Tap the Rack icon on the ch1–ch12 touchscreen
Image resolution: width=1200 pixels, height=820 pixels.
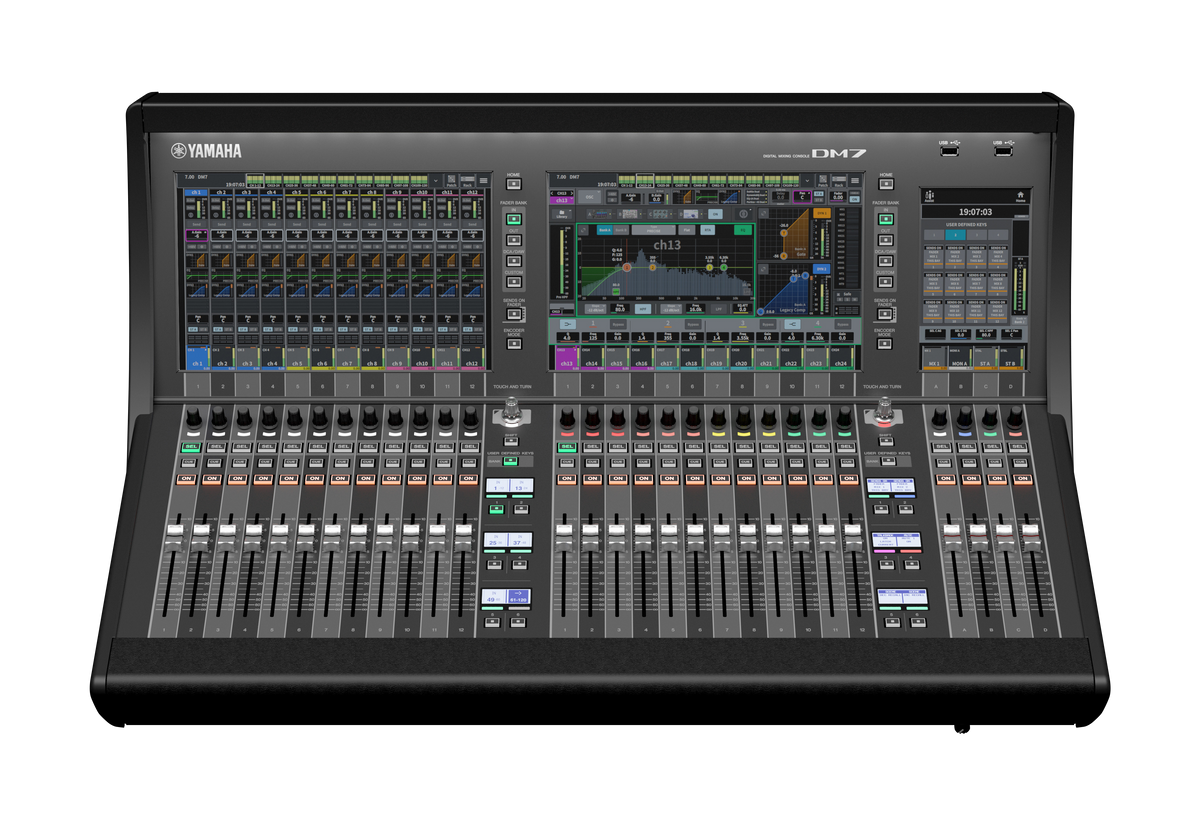[x=468, y=181]
